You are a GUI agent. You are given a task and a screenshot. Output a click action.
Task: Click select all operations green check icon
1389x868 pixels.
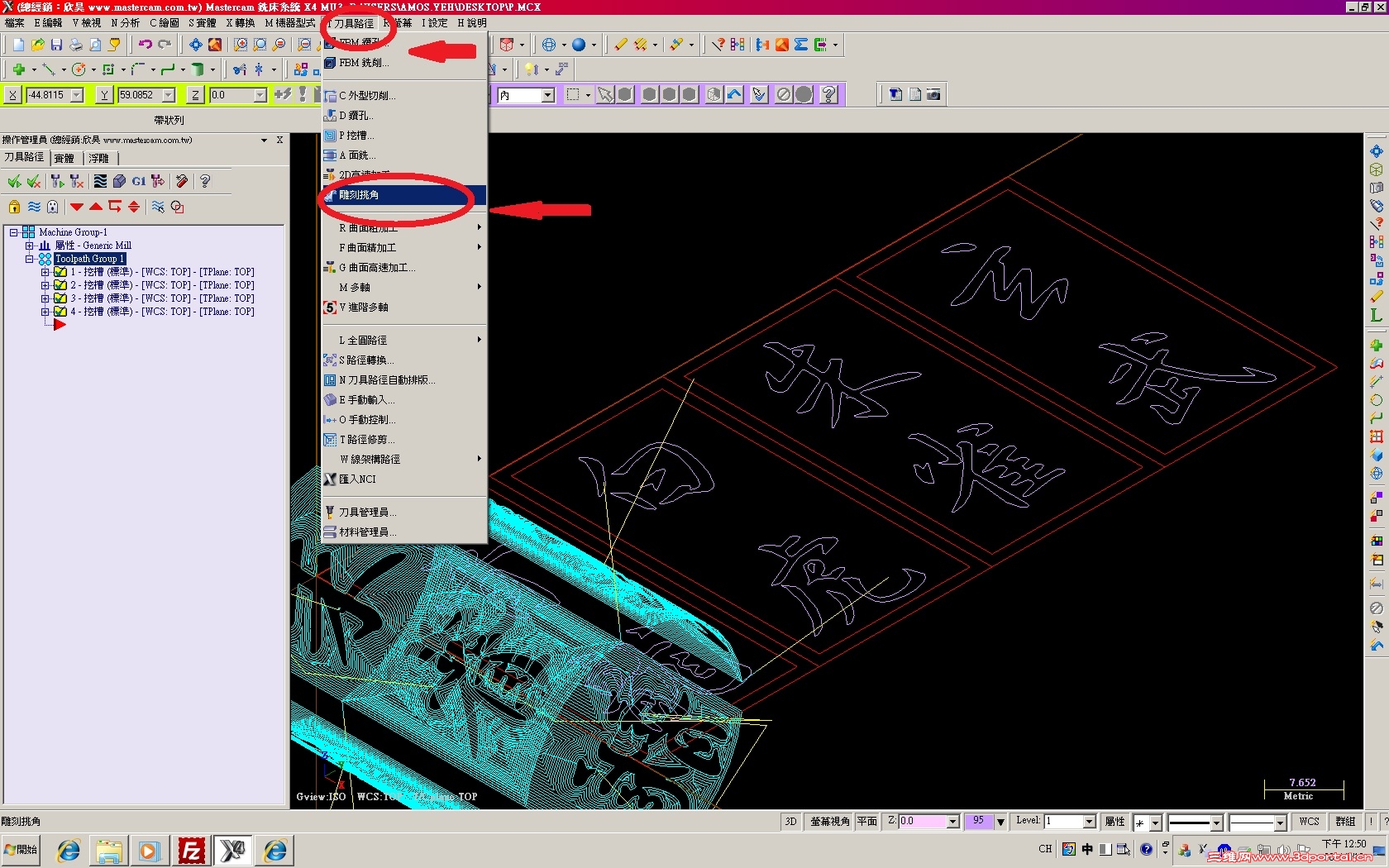pyautogui.click(x=14, y=181)
